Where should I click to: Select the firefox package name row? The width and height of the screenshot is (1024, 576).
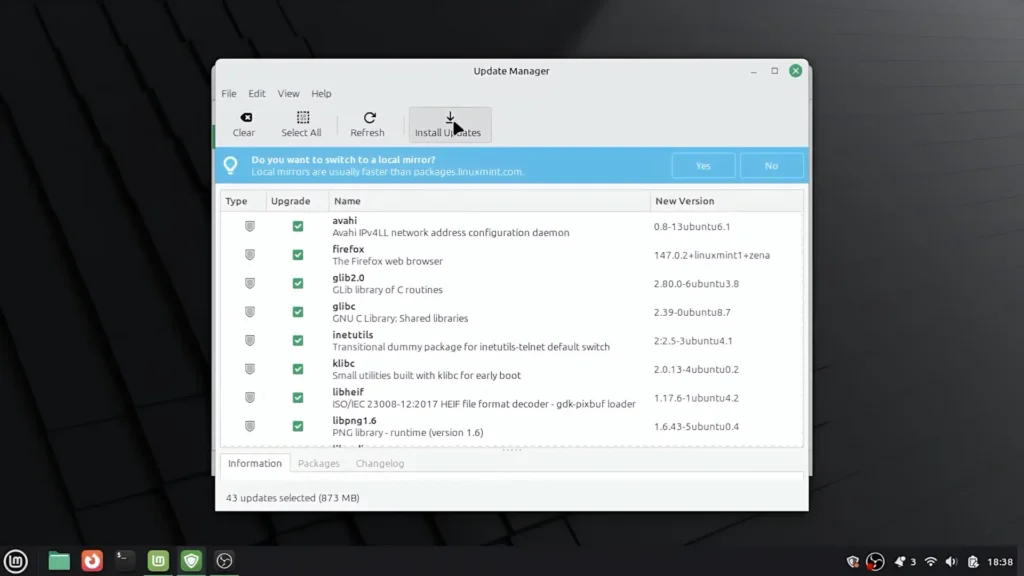click(348, 249)
